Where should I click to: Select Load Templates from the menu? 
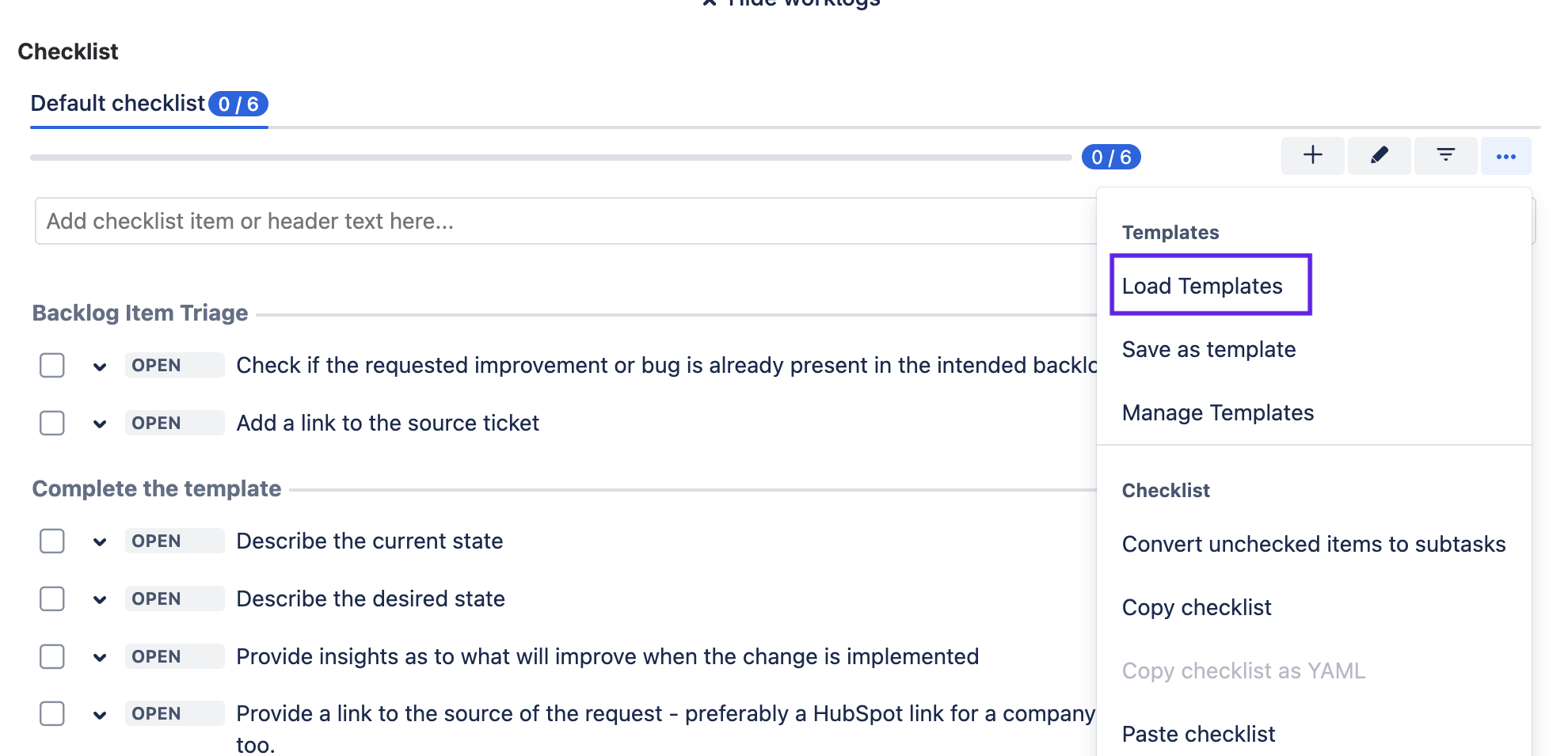pyautogui.click(x=1202, y=286)
